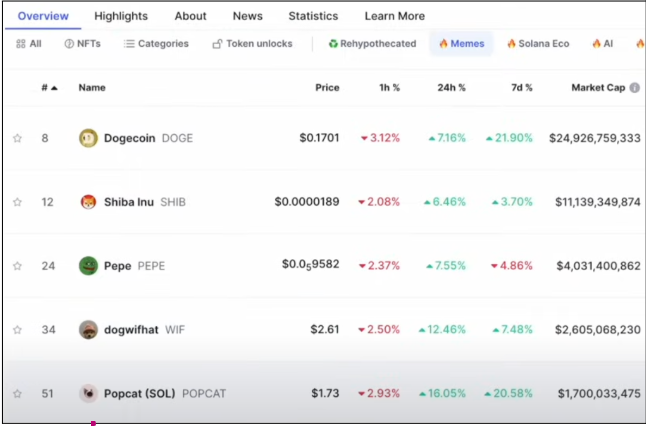
Task: Click Shiba Inu price $0.0000189
Action: (307, 201)
